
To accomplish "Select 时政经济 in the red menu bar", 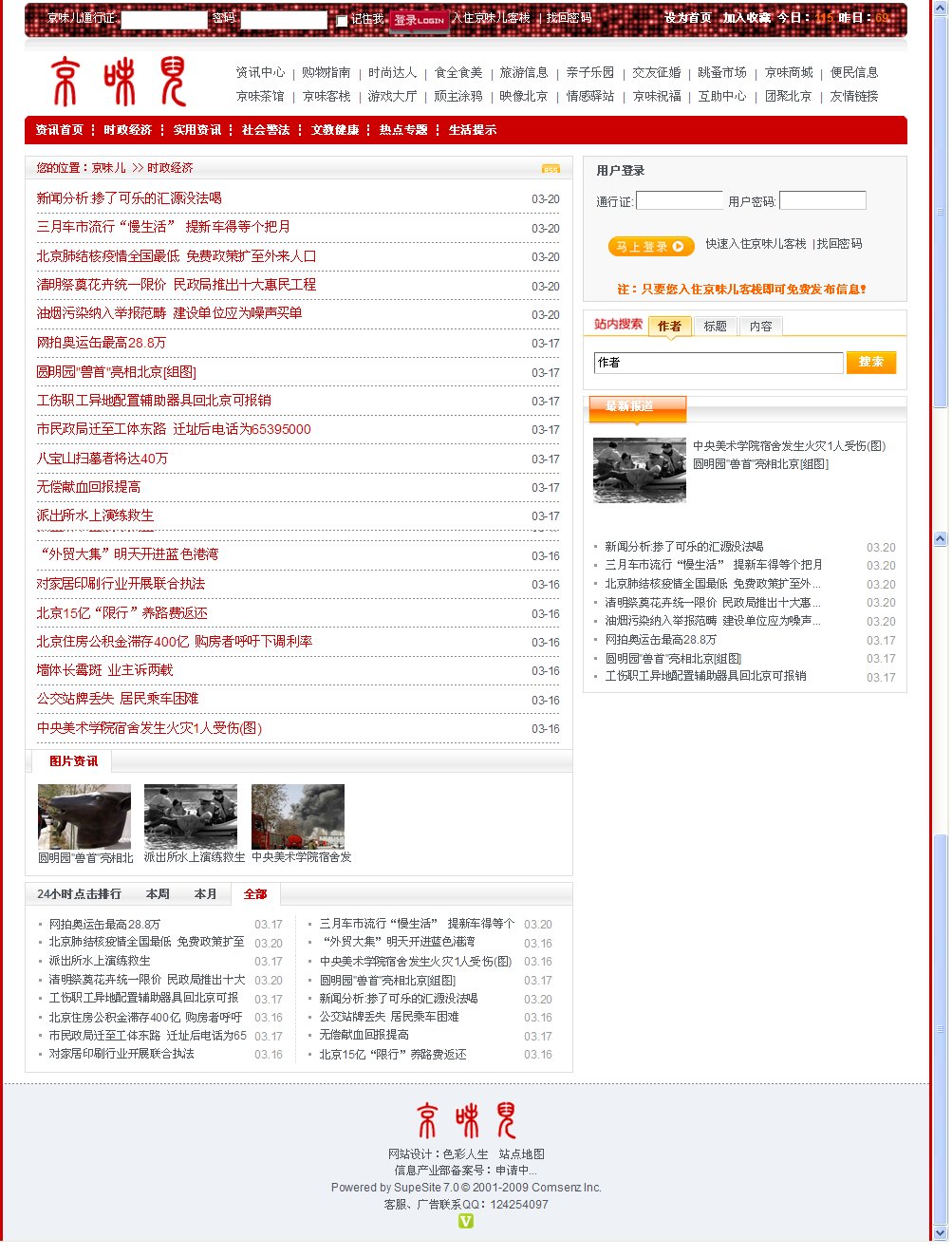I will click(128, 130).
